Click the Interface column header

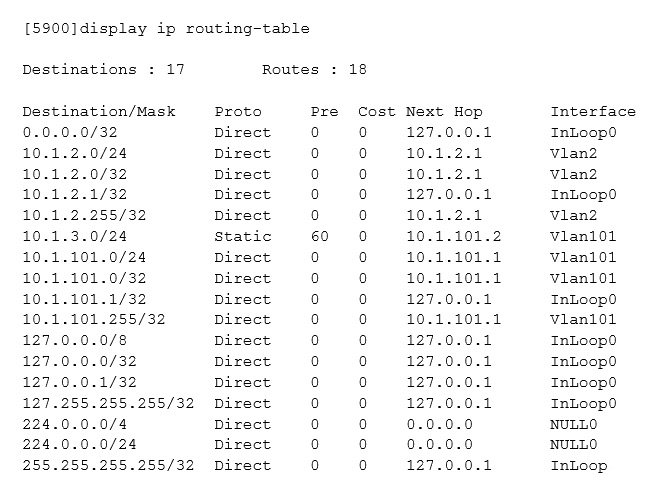592,111
